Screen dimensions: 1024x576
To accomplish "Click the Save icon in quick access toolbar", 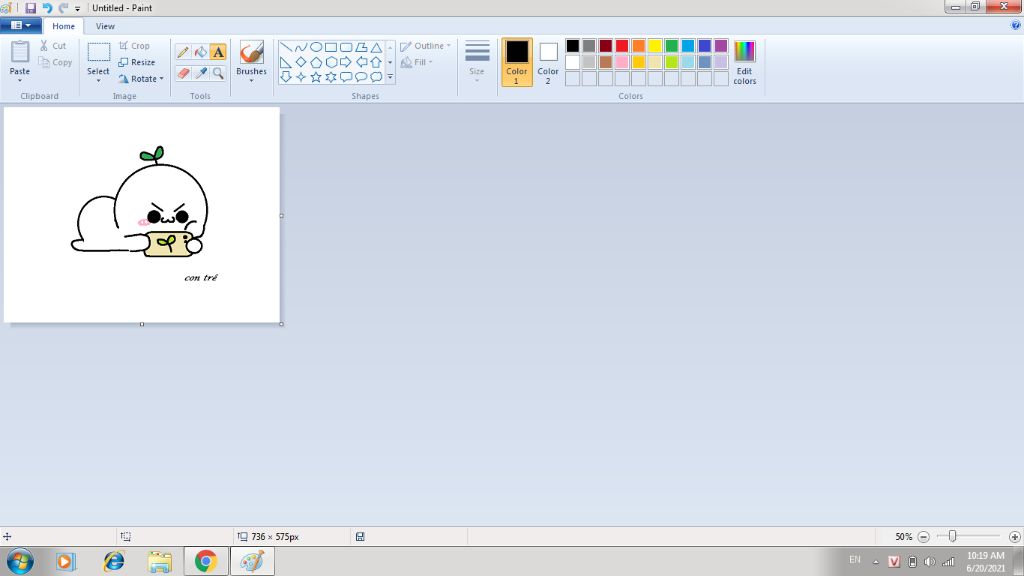I will point(31,8).
